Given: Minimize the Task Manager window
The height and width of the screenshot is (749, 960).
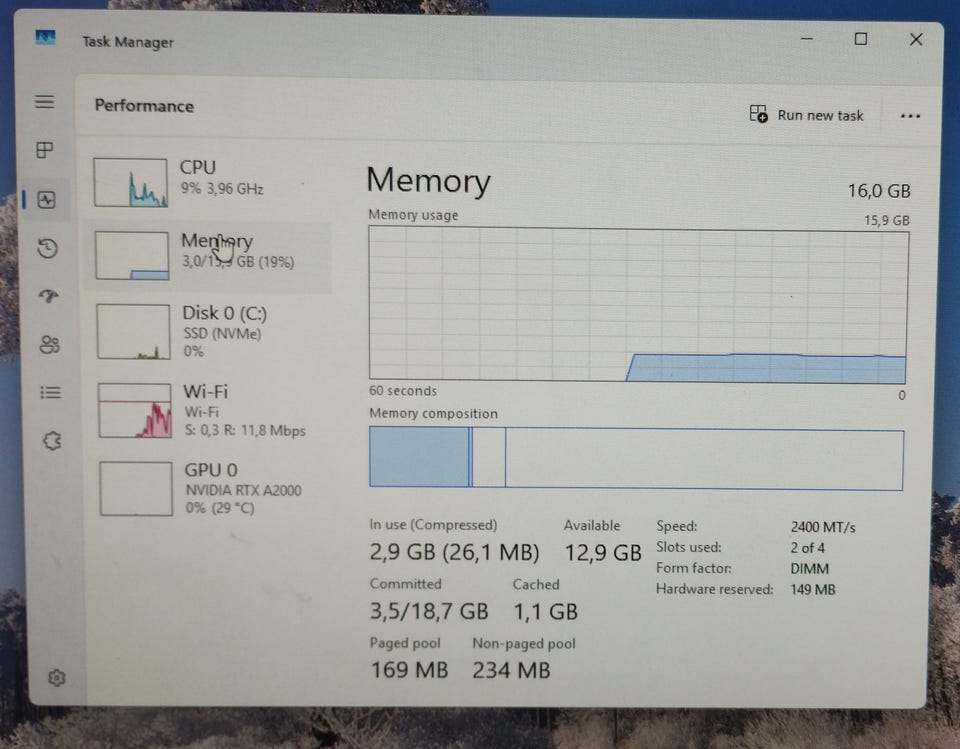Looking at the screenshot, I should pyautogui.click(x=807, y=39).
